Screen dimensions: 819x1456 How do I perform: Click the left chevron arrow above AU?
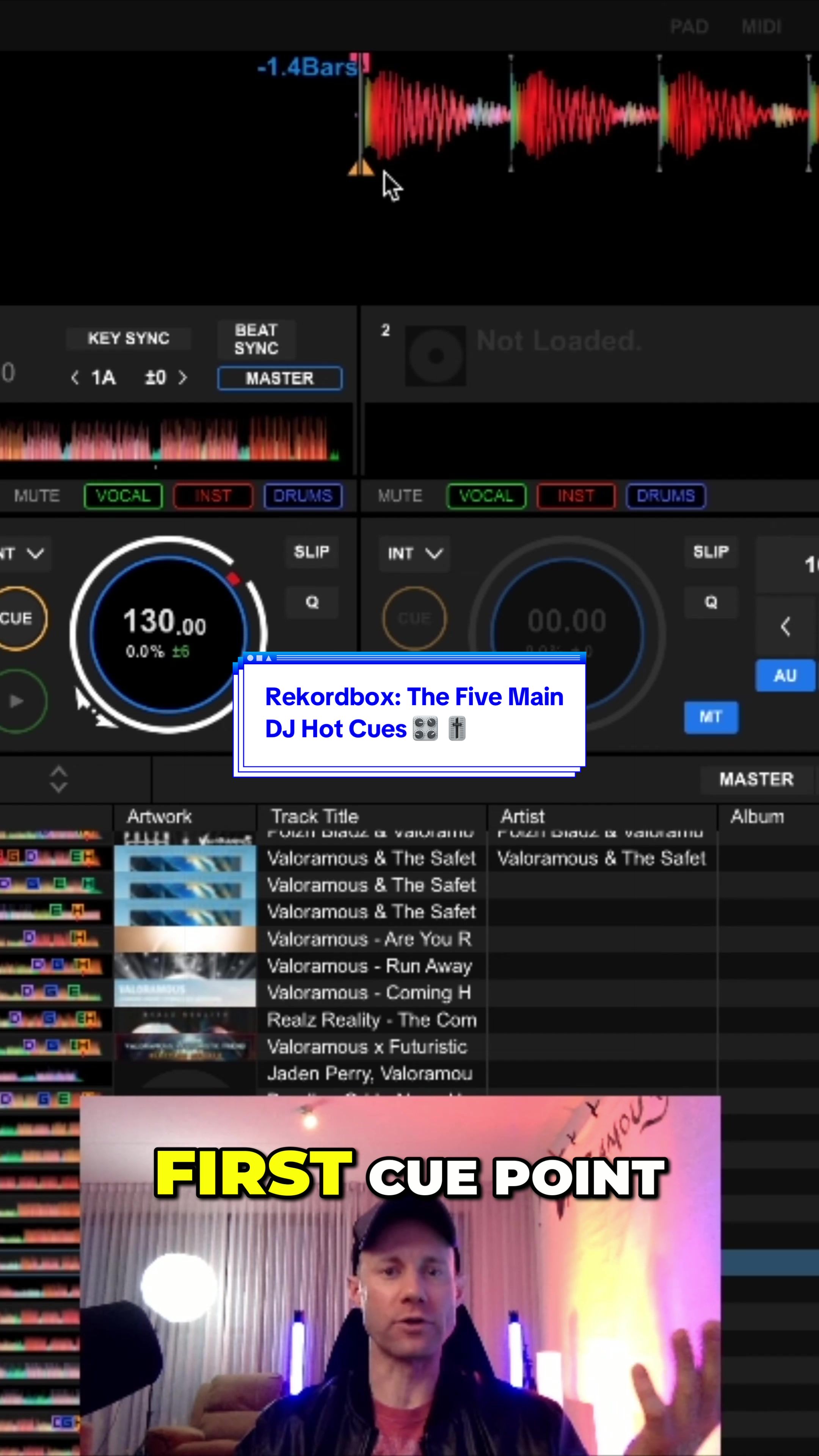pyautogui.click(x=785, y=626)
